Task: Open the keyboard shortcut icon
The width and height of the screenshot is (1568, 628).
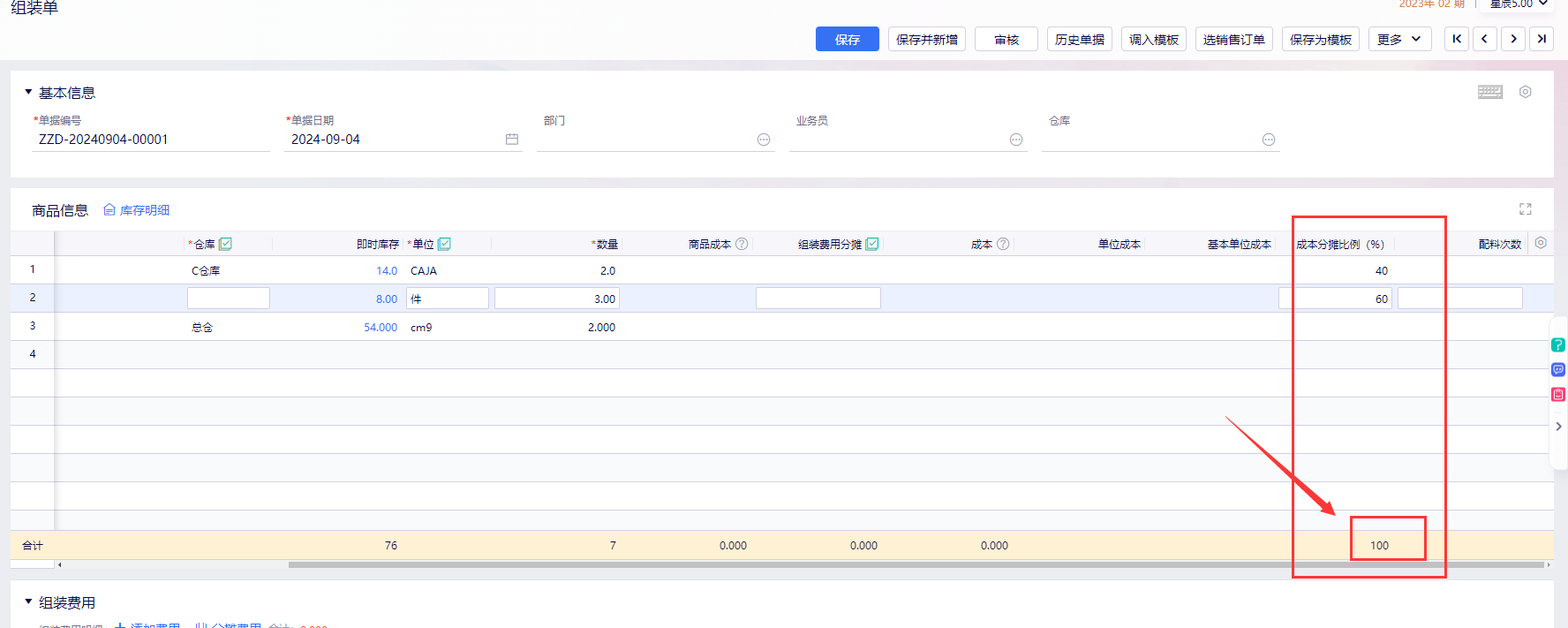Action: (x=1490, y=92)
